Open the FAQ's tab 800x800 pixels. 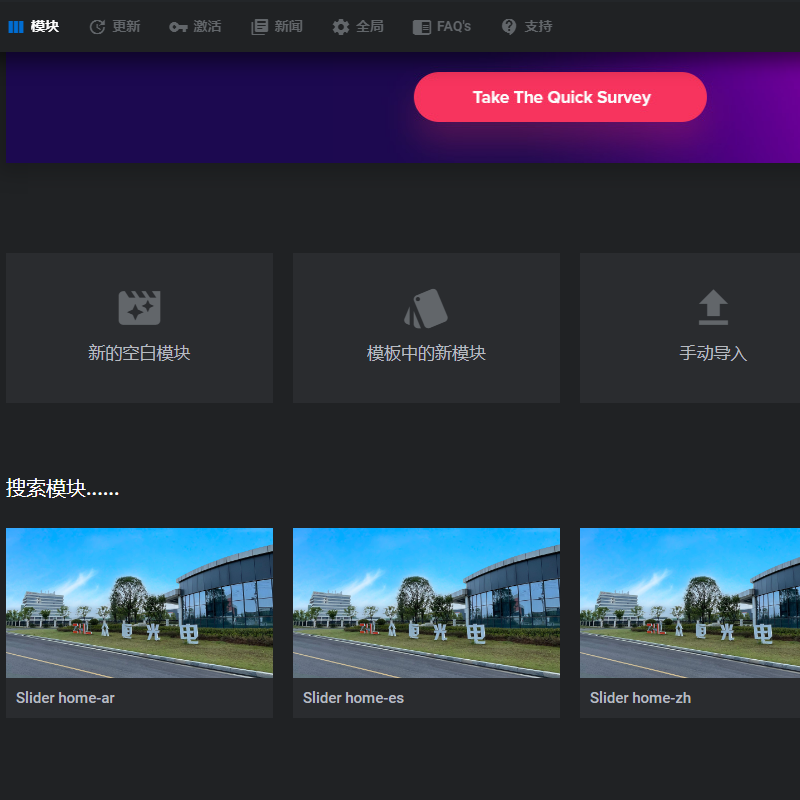click(454, 26)
